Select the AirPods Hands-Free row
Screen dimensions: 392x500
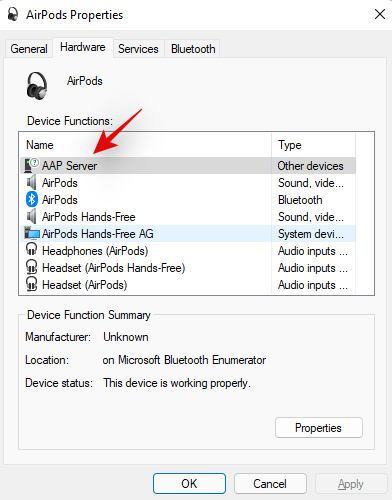tap(188, 217)
